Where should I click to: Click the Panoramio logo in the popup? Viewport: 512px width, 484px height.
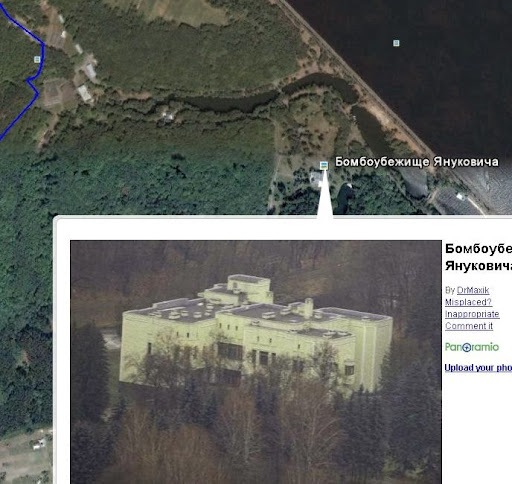pos(472,347)
